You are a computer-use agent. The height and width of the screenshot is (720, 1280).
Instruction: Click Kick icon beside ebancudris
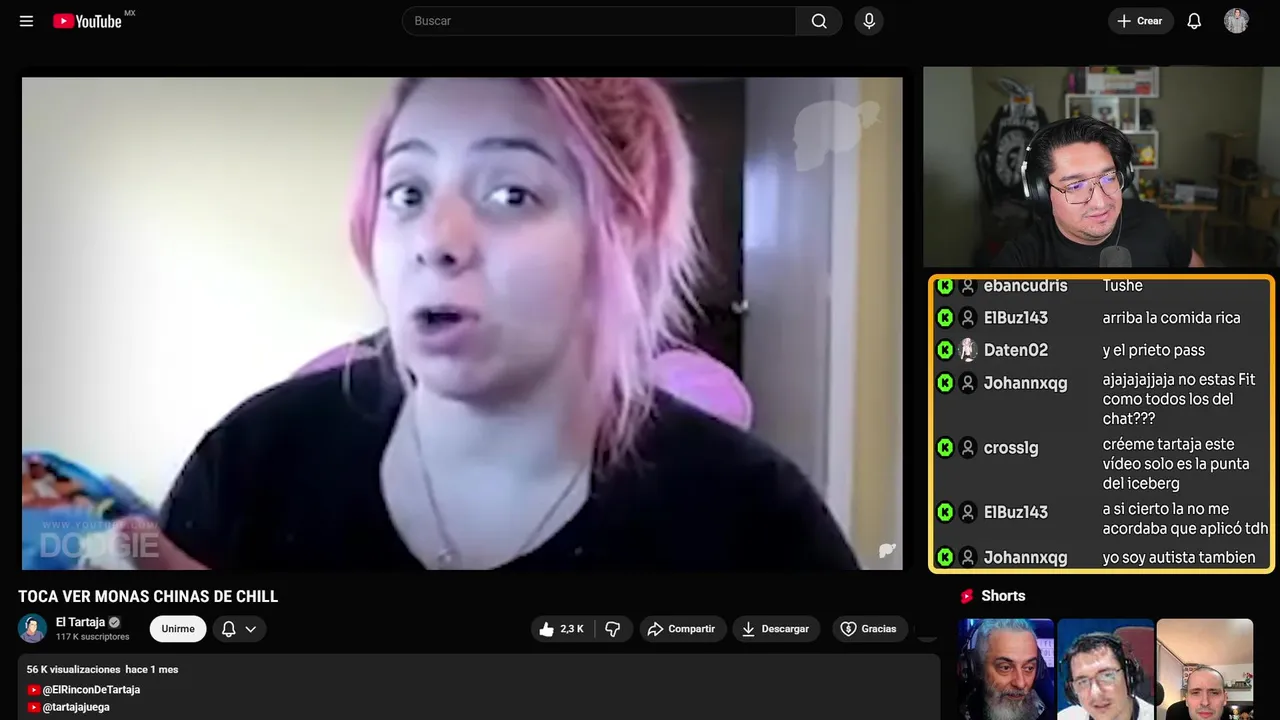pyautogui.click(x=945, y=286)
